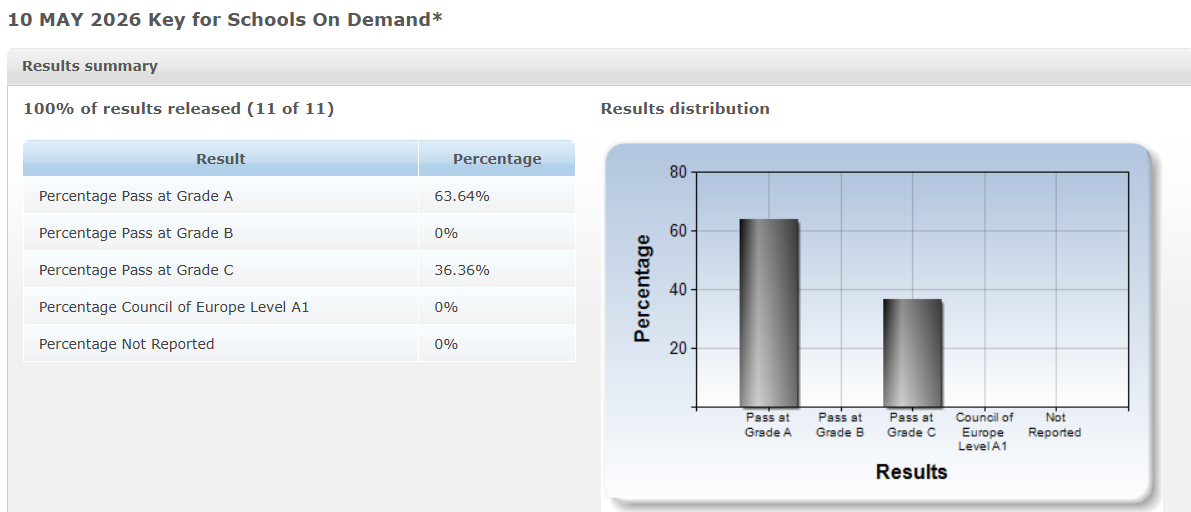Viewport: 1191px width, 512px height.
Task: Click the Percentage Pass at Grade B row
Action: coord(299,233)
